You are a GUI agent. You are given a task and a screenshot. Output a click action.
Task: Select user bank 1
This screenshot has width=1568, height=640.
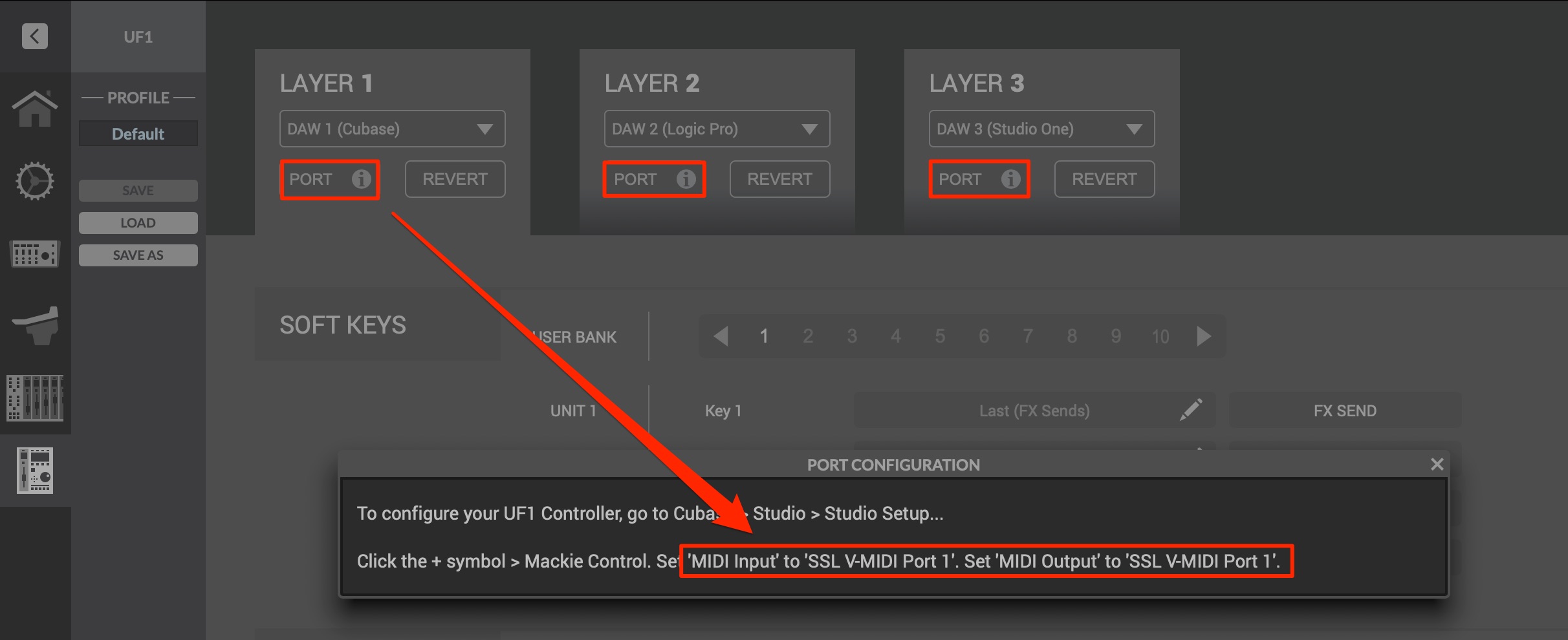(x=764, y=336)
